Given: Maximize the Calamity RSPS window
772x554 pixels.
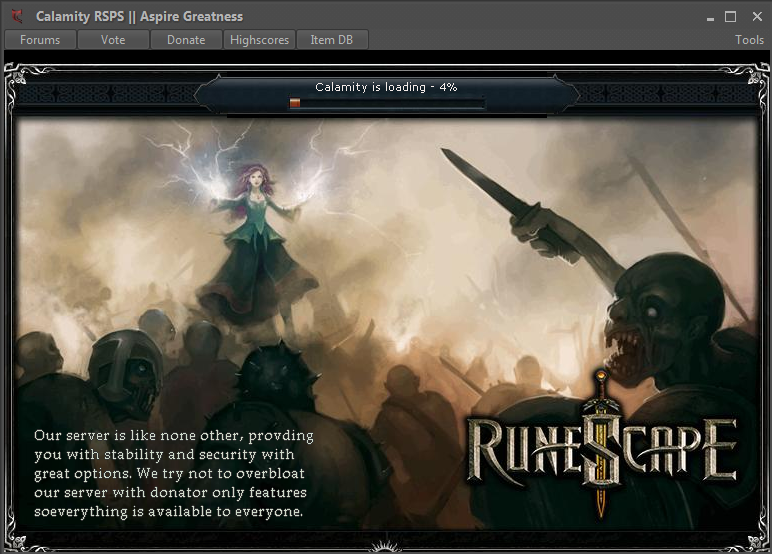Looking at the screenshot, I should pos(731,17).
